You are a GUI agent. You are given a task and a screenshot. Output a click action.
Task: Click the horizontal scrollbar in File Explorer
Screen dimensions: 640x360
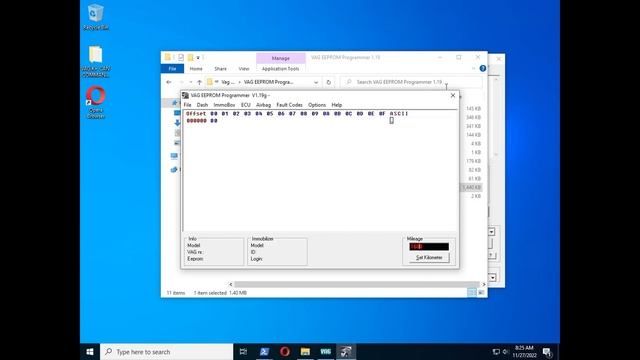[x=357, y=284]
